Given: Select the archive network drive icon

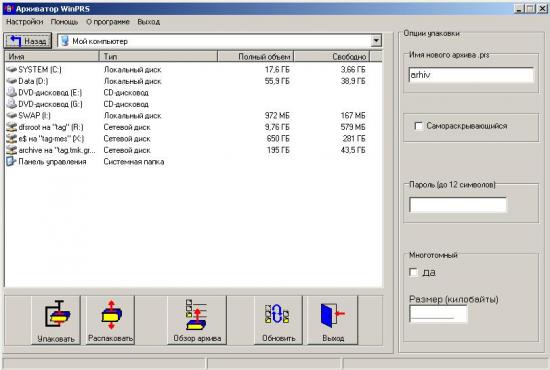Looking at the screenshot, I should 12,150.
